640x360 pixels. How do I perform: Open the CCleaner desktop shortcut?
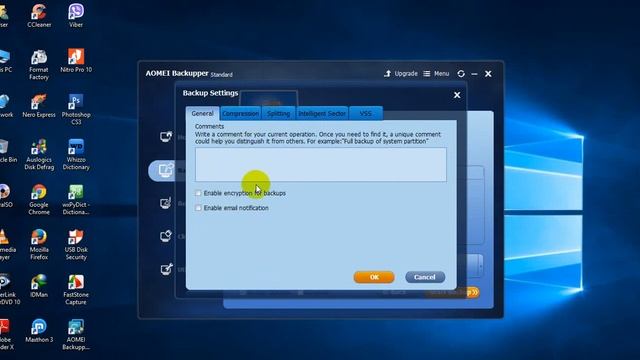click(x=39, y=16)
